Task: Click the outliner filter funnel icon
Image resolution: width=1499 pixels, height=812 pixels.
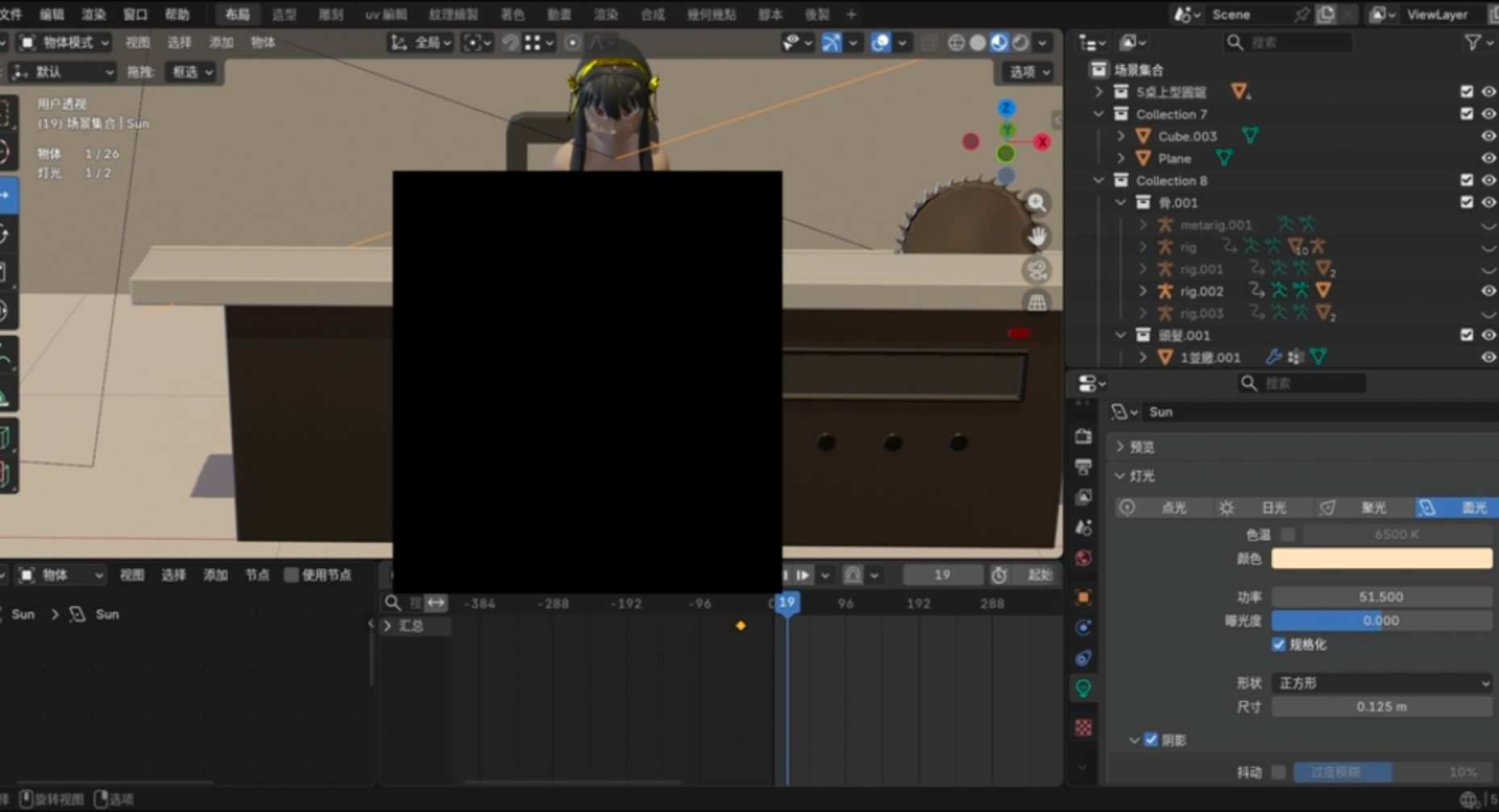Action: 1472,43
